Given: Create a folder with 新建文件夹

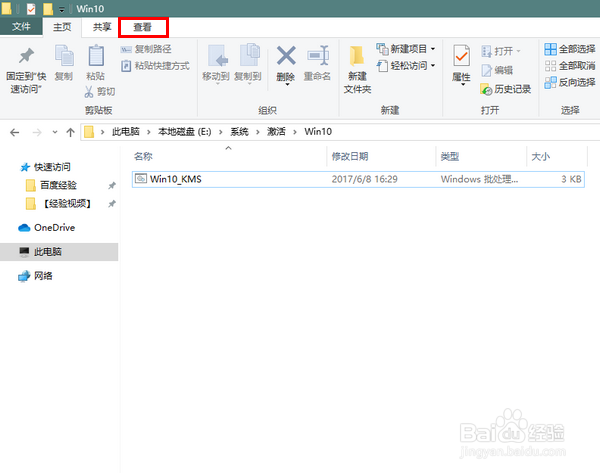Looking at the screenshot, I should (x=357, y=70).
